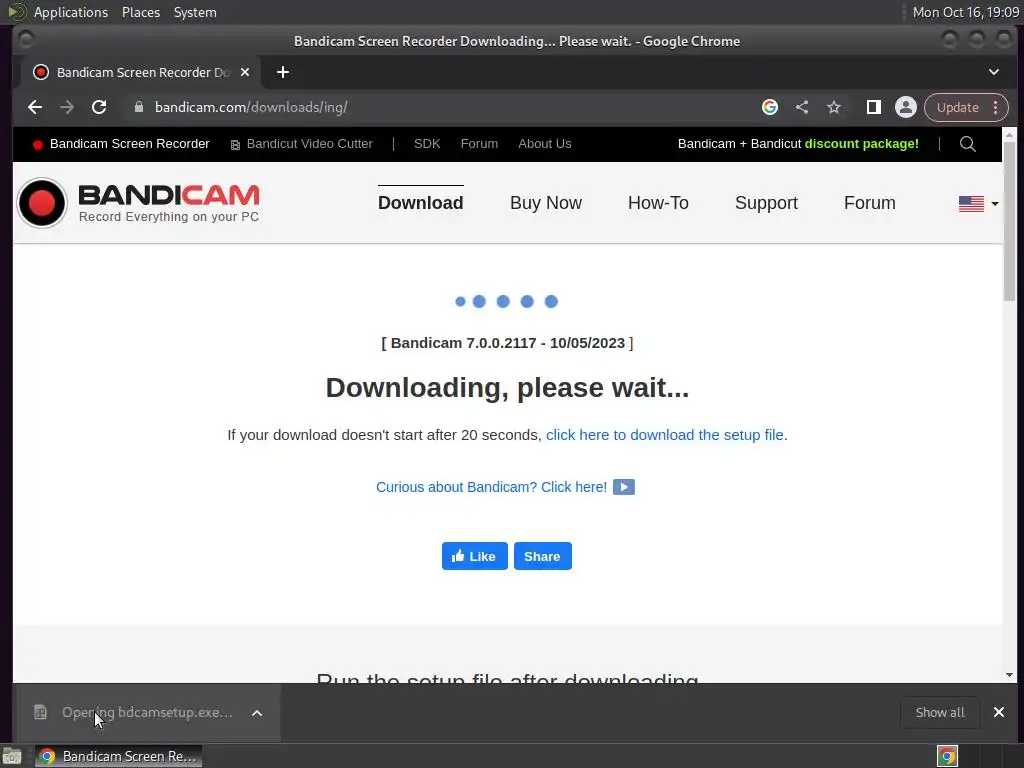Screen dimensions: 1024x768
Task: Click the show desktop icon in bottom panel
Action: 12,756
